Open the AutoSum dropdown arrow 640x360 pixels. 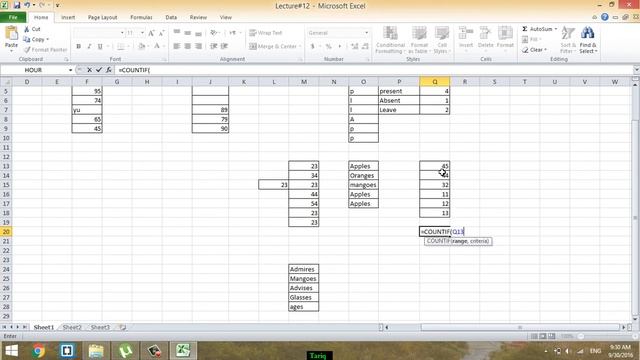[556, 29]
